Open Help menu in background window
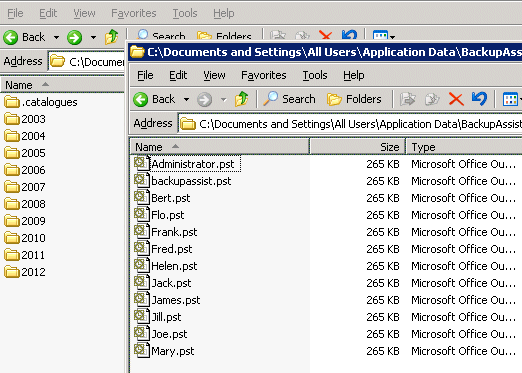 224,13
